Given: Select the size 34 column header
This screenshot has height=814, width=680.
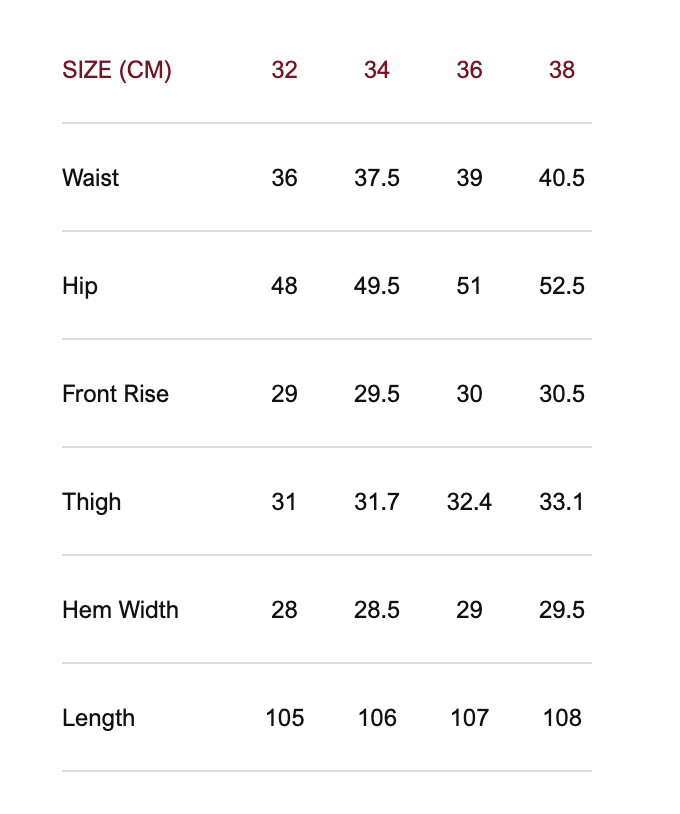Looking at the screenshot, I should click(x=377, y=70).
